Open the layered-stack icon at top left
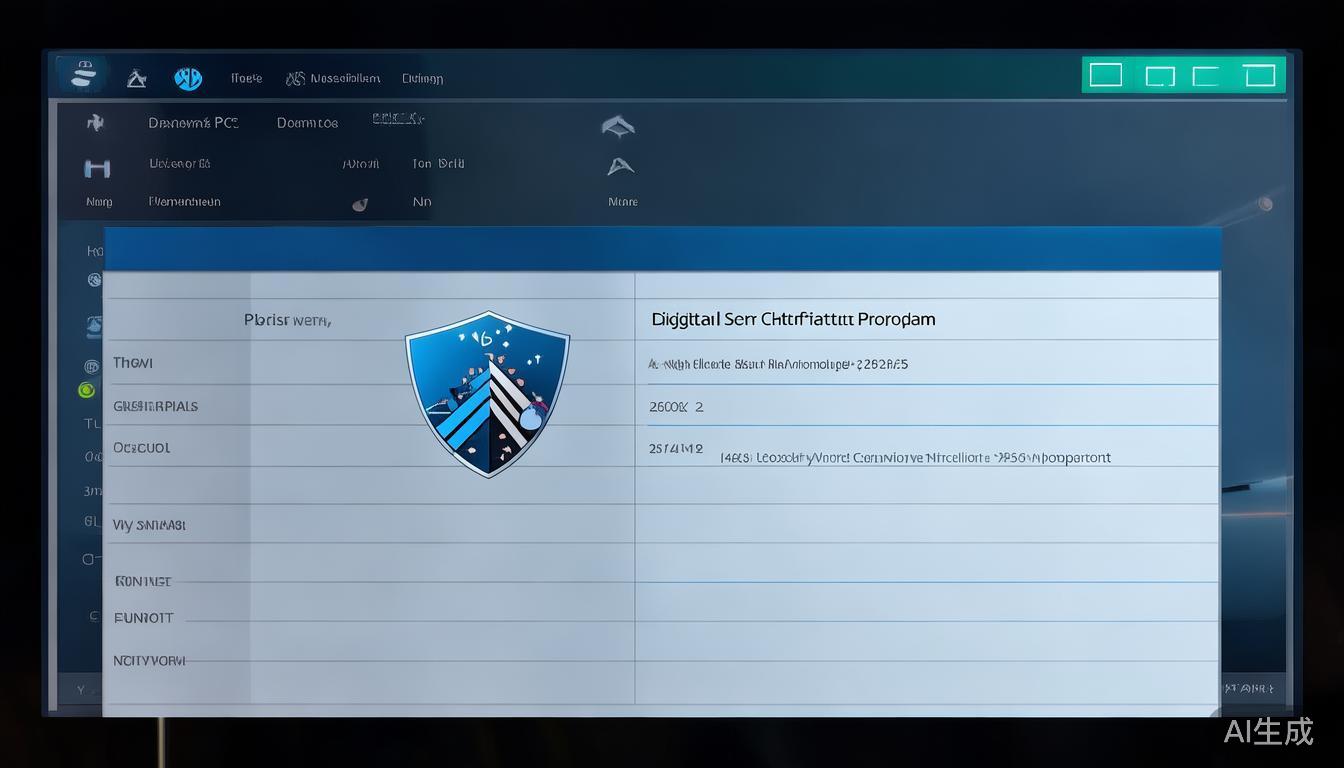The image size is (1344, 768). pyautogui.click(x=83, y=73)
